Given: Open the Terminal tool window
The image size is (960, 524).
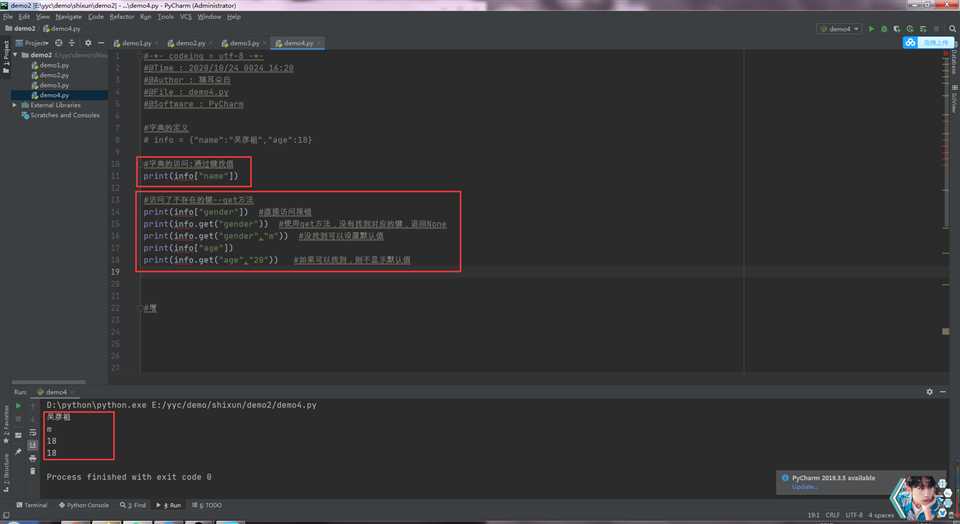Looking at the screenshot, I should pyautogui.click(x=32, y=505).
